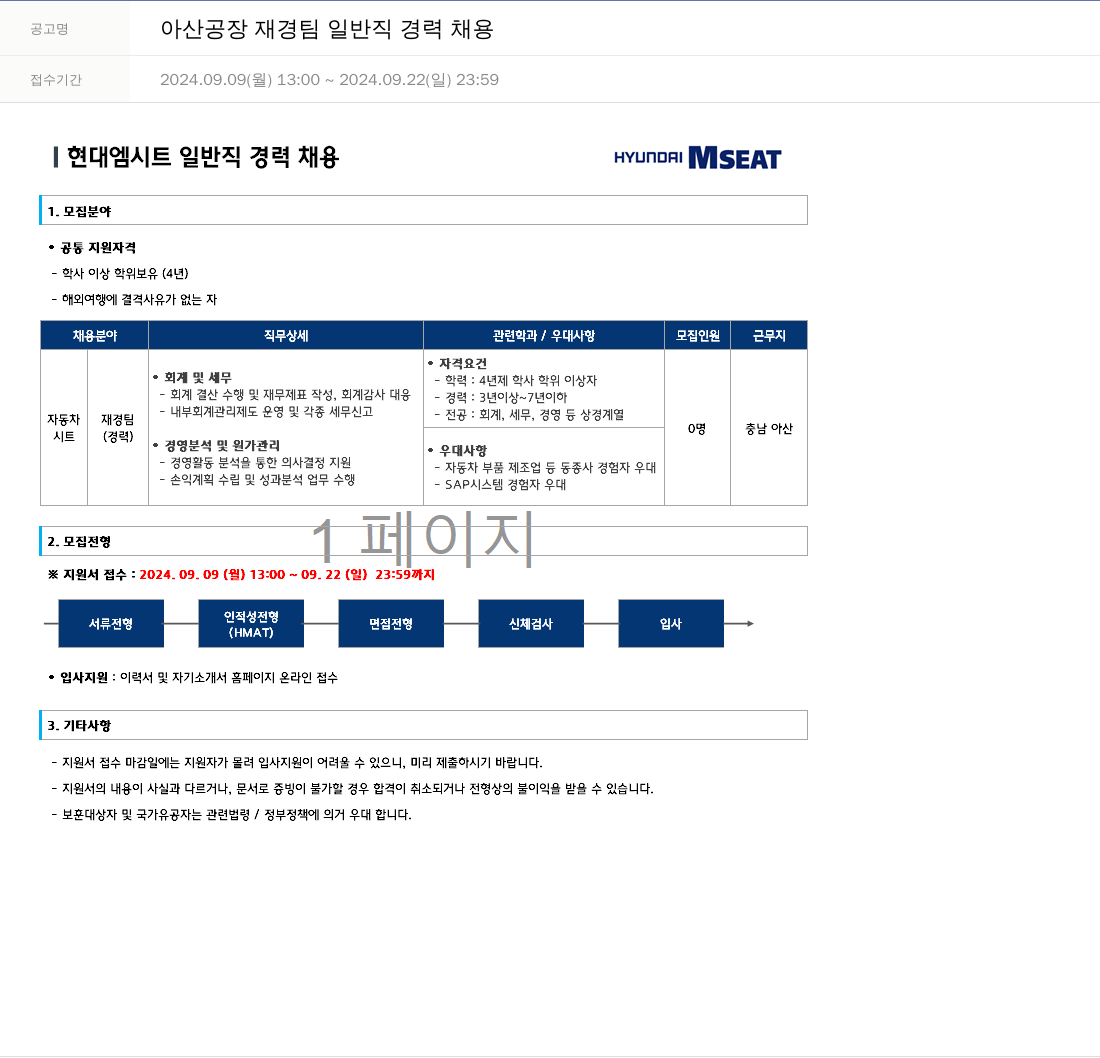Image resolution: width=1100 pixels, height=1058 pixels.
Task: Click the job title '아산공장 재경팀 일반직 경력 채용'
Action: (x=327, y=29)
